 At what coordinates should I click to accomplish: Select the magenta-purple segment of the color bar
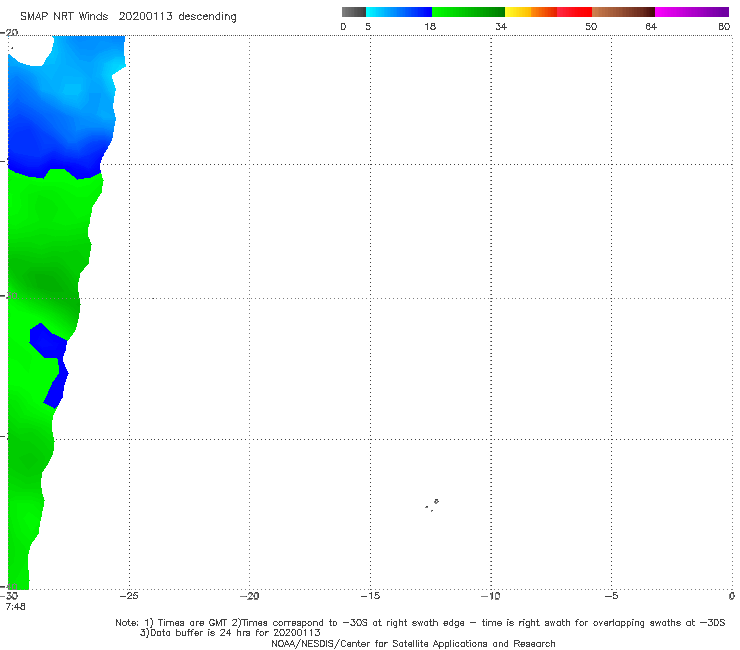point(691,12)
